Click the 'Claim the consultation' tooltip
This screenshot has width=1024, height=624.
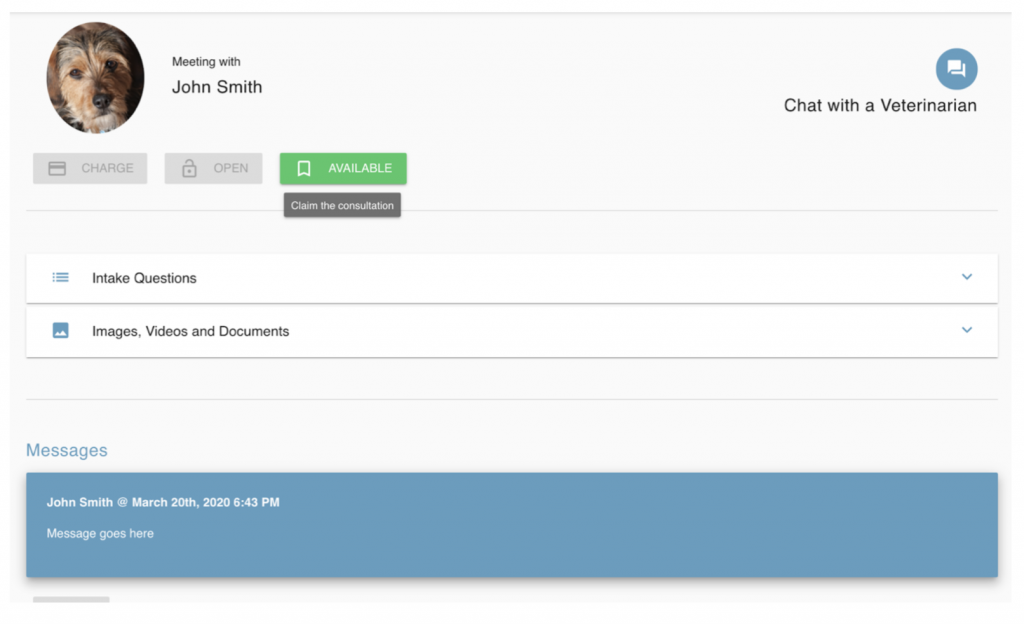click(x=342, y=205)
